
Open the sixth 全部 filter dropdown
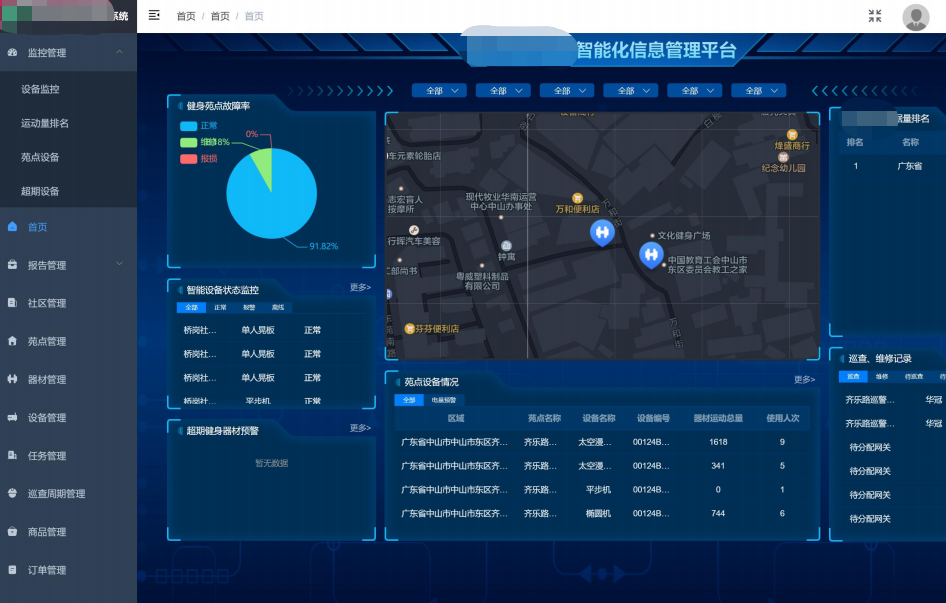758,91
